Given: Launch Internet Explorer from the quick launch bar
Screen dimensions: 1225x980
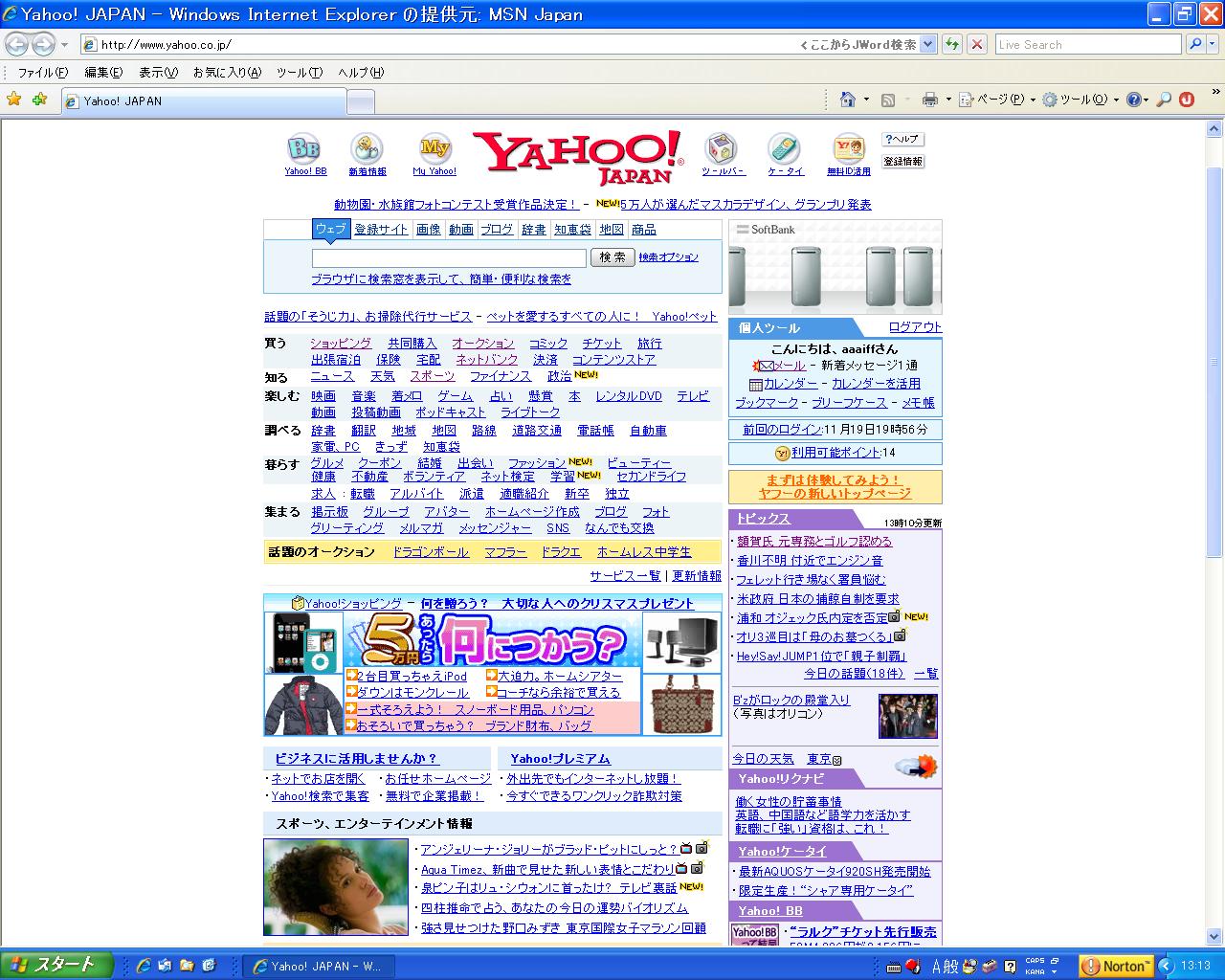Looking at the screenshot, I should 145,966.
